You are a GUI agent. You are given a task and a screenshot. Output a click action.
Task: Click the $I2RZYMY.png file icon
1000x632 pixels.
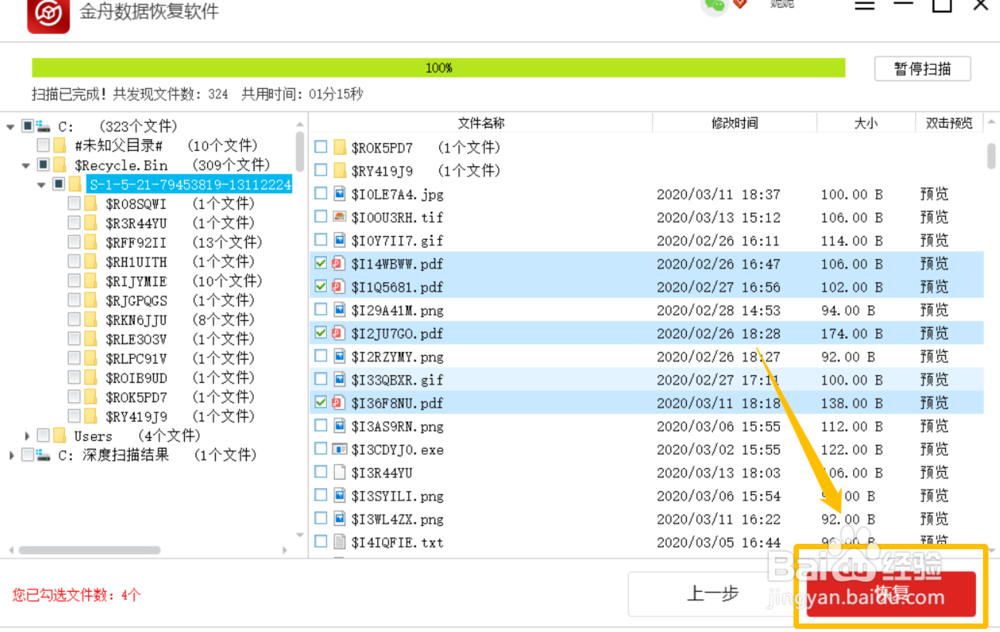pos(339,356)
